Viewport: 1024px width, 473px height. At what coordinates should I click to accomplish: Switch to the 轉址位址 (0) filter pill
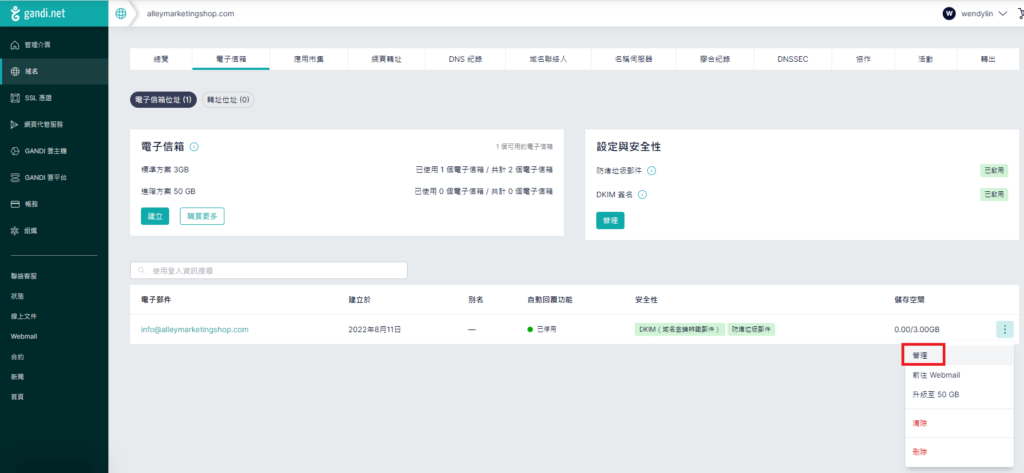coord(228,100)
